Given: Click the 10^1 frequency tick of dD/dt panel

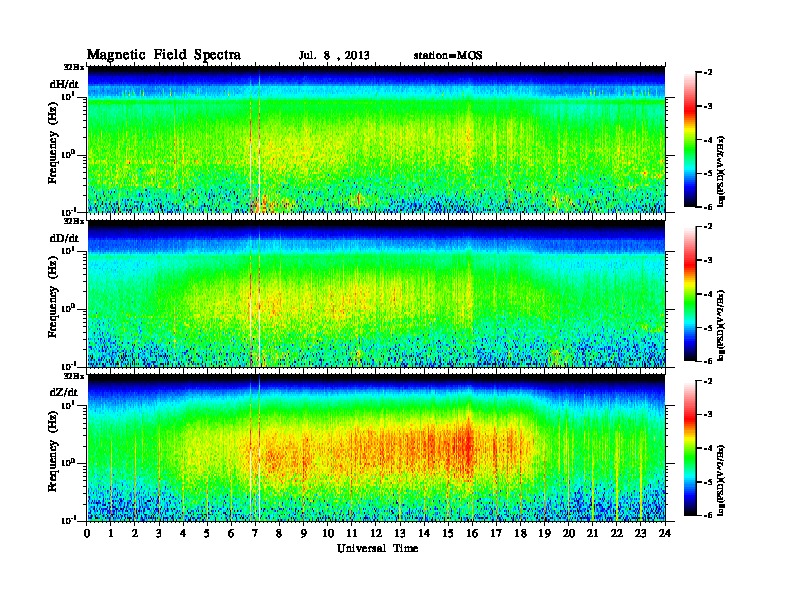Looking at the screenshot, I should click(68, 251).
